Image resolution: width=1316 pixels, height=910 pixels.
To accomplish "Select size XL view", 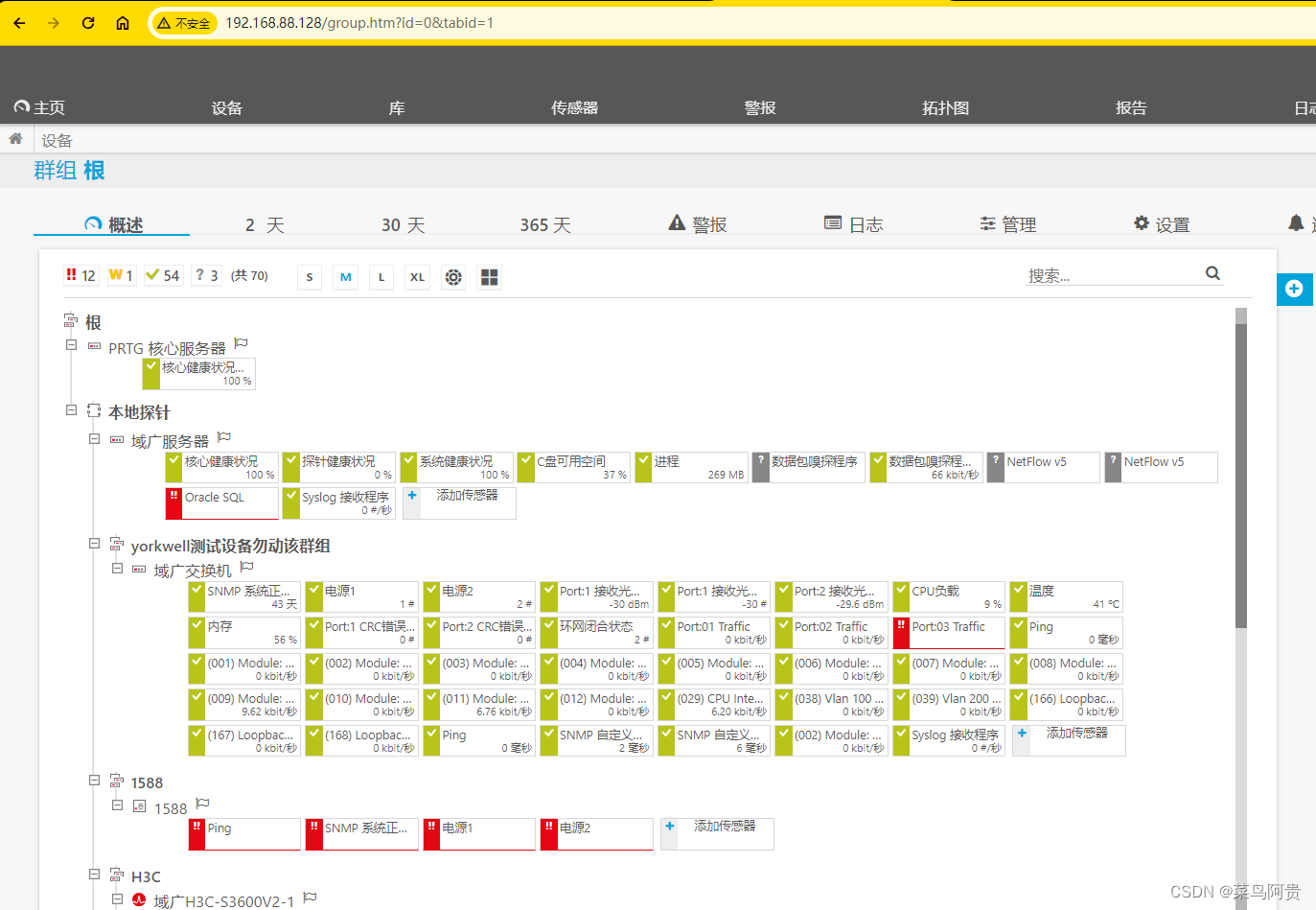I will coord(418,277).
